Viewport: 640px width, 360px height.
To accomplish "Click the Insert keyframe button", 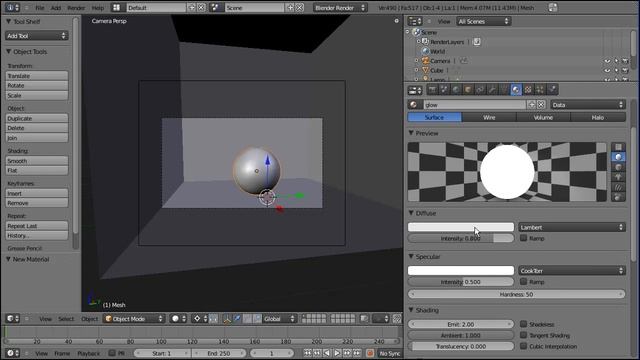I will coord(37,193).
